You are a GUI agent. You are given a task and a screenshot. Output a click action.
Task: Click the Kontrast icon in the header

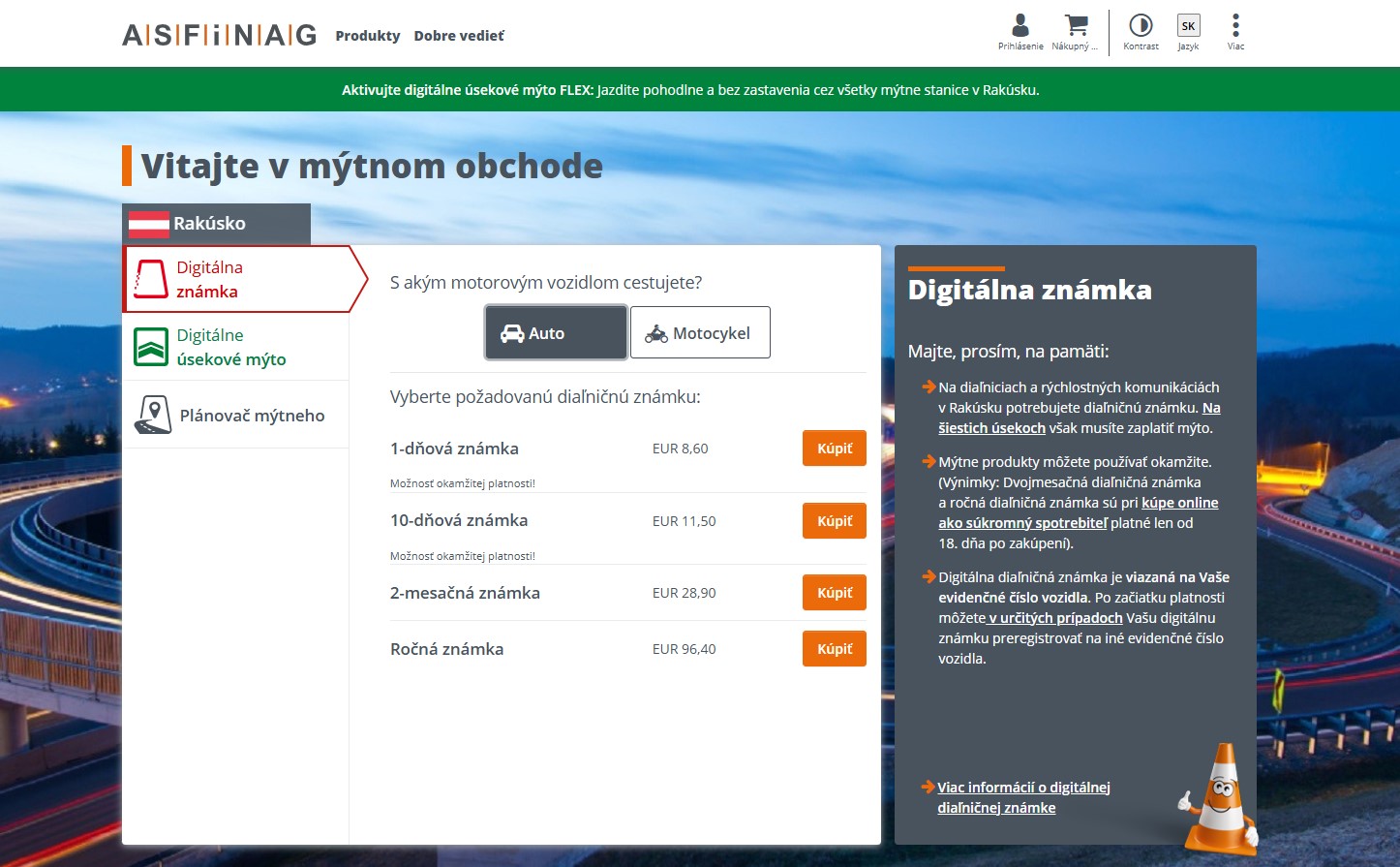[x=1141, y=26]
